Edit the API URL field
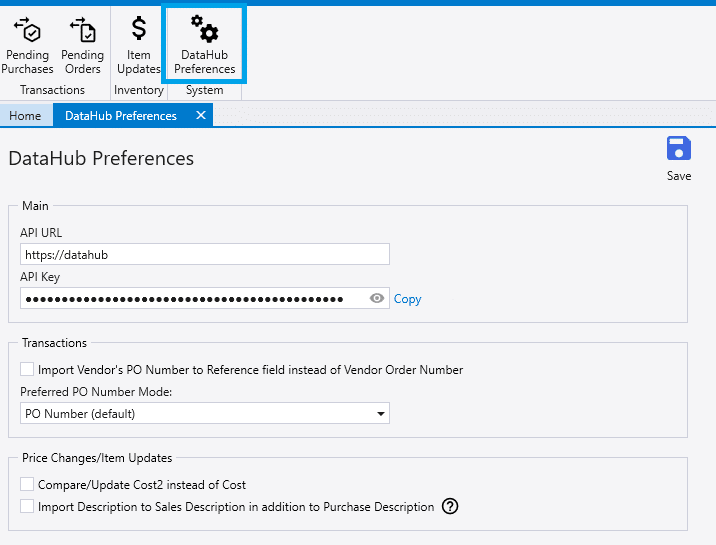The height and width of the screenshot is (545, 716). click(205, 254)
